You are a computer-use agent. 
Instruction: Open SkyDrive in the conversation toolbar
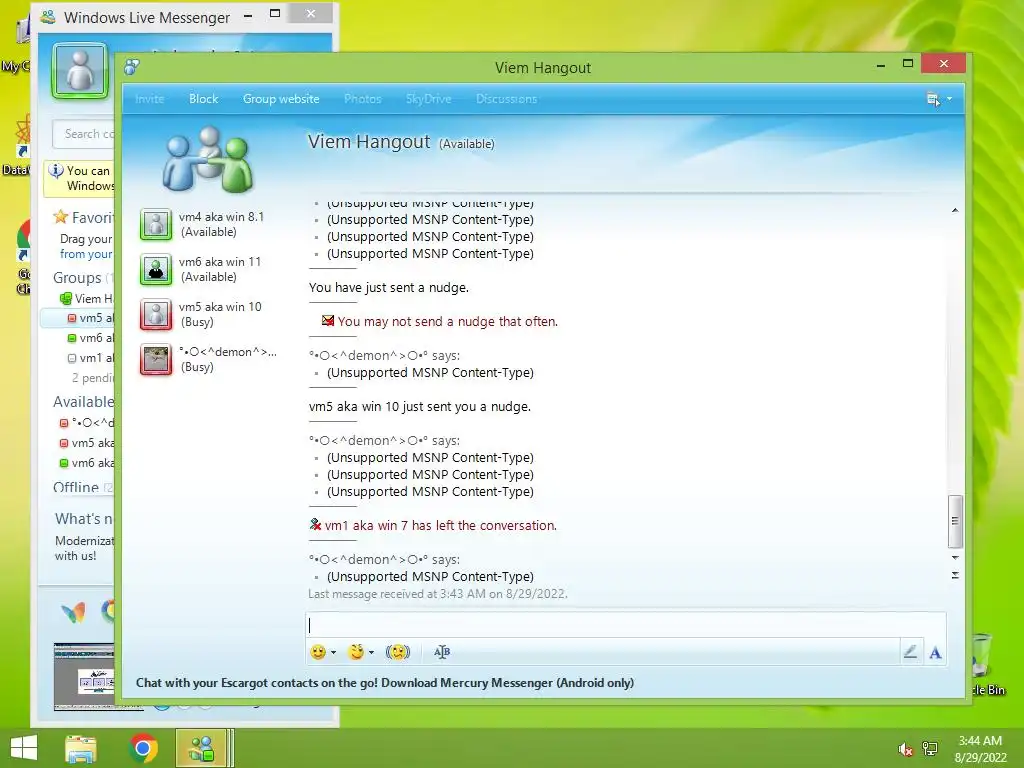pos(428,99)
